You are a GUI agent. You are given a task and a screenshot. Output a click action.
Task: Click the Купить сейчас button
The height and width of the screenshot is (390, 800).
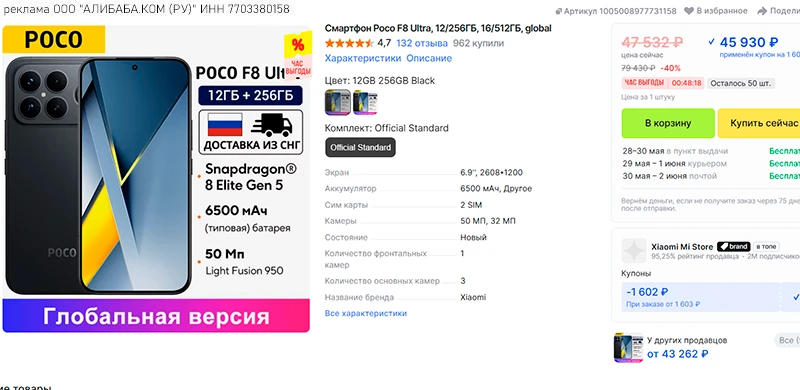click(x=760, y=123)
